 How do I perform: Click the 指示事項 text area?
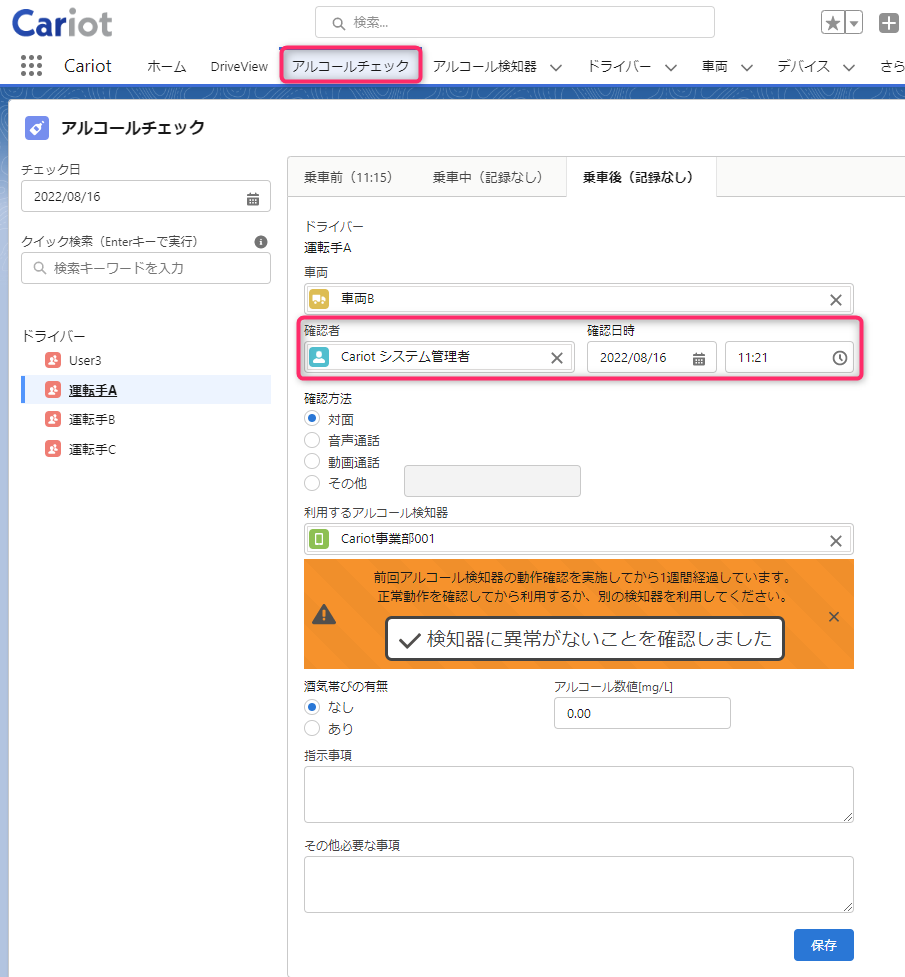(x=578, y=794)
